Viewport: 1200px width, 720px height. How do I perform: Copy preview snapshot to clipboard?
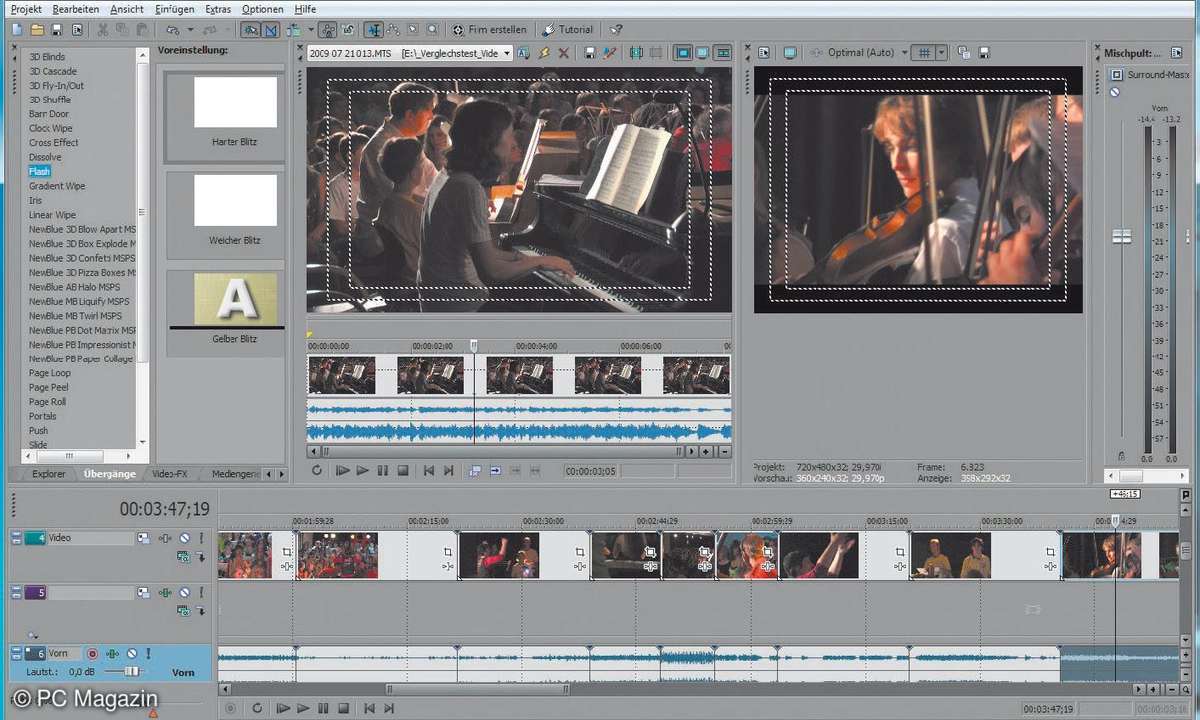tap(963, 53)
